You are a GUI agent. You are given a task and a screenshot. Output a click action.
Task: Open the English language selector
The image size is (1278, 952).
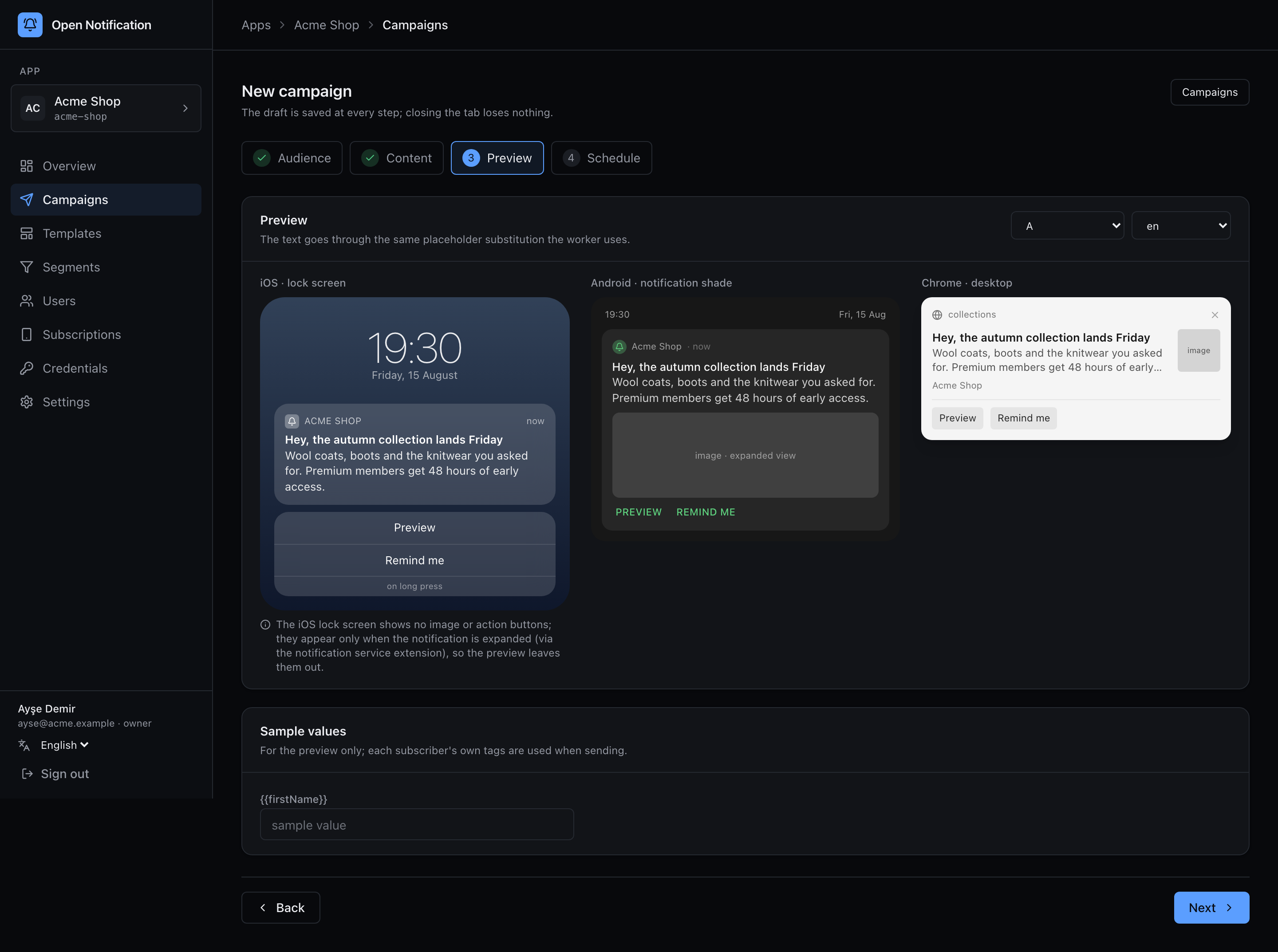pyautogui.click(x=64, y=745)
